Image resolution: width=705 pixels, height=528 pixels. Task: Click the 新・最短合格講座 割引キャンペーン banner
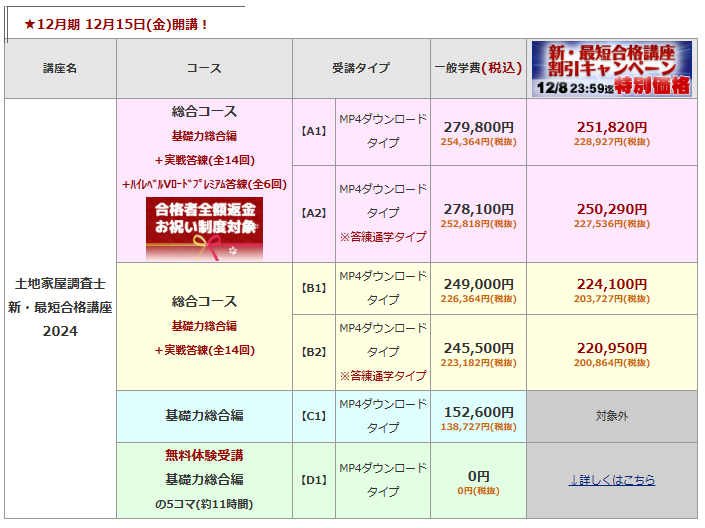coord(611,68)
